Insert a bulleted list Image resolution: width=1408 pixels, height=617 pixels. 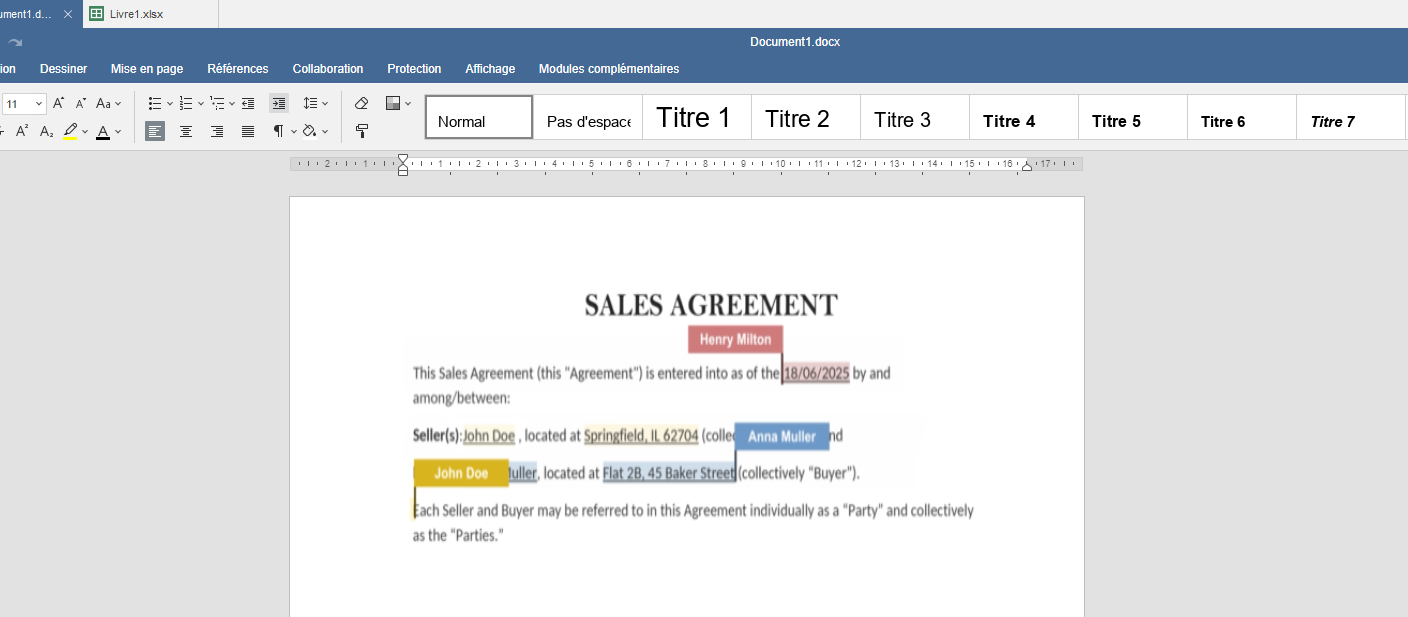155,103
